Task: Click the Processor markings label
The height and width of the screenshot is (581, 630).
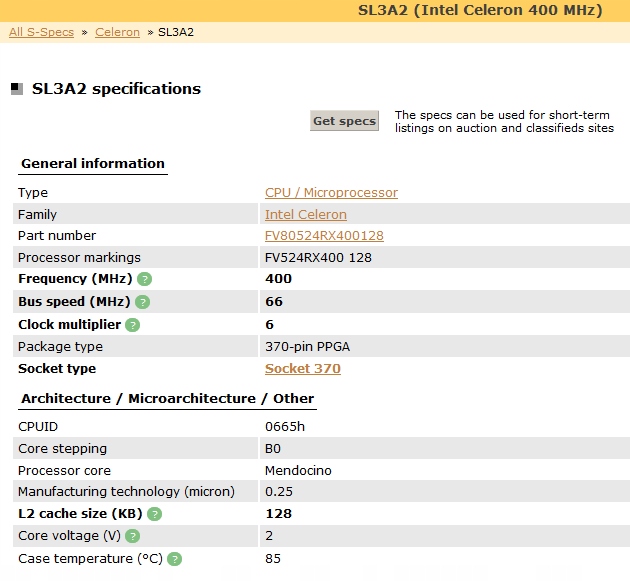Action: [x=80, y=258]
